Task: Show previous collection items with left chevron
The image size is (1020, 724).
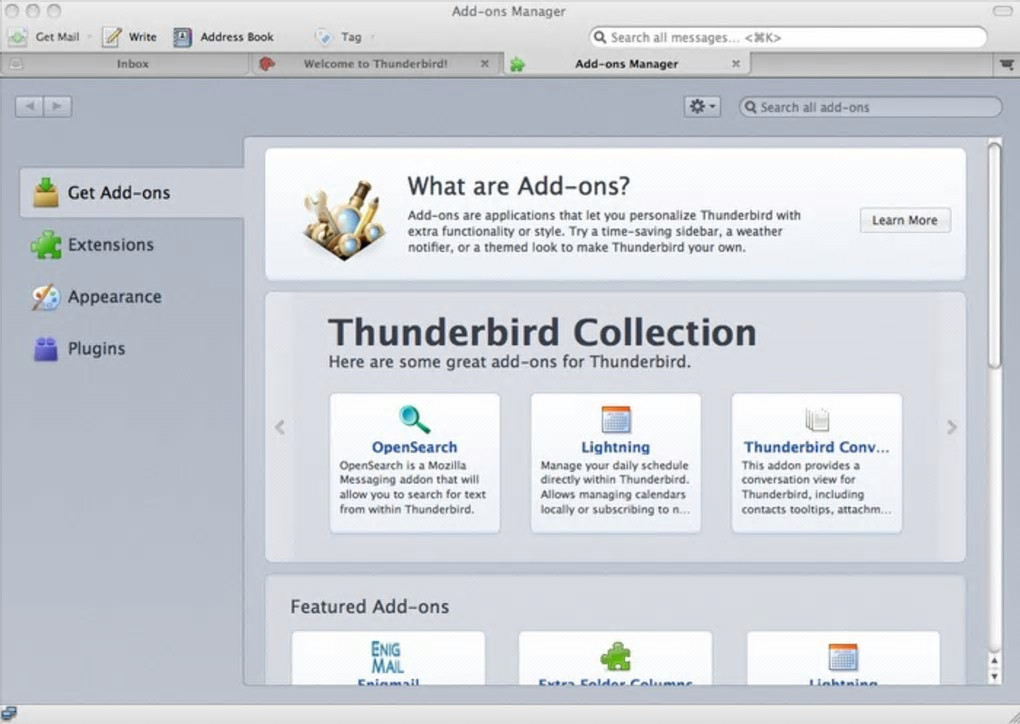Action: tap(280, 427)
